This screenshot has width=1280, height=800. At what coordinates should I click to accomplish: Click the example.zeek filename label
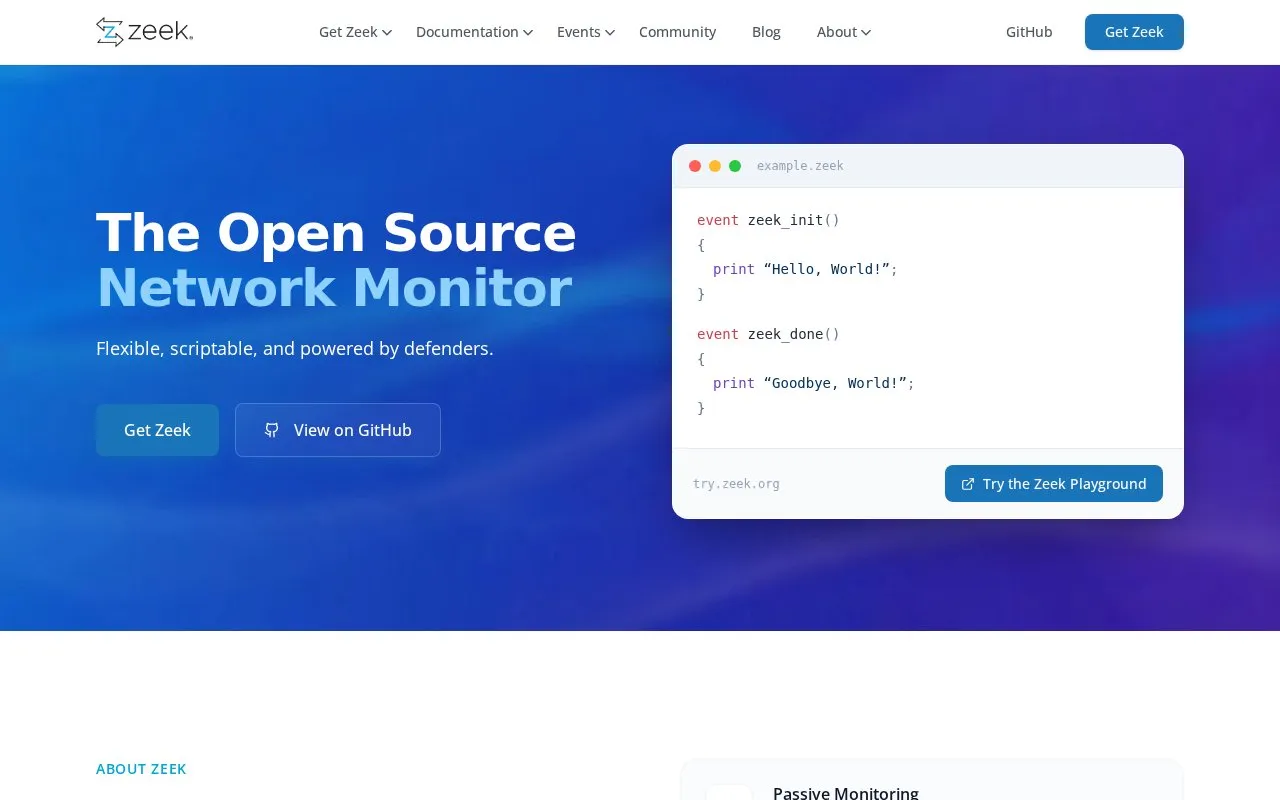tap(800, 166)
